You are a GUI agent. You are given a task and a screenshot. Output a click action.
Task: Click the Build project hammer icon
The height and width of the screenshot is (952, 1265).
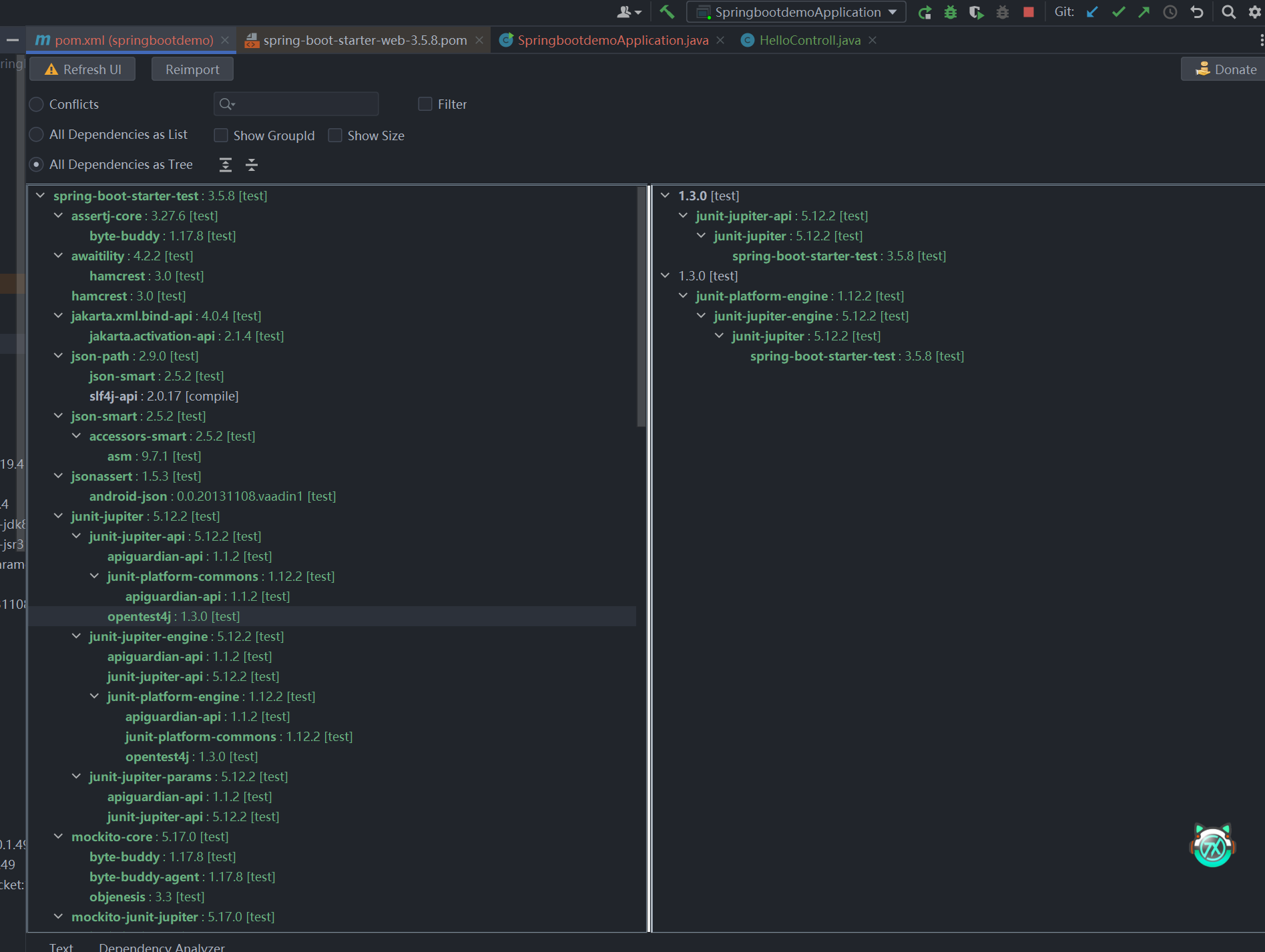tap(667, 11)
